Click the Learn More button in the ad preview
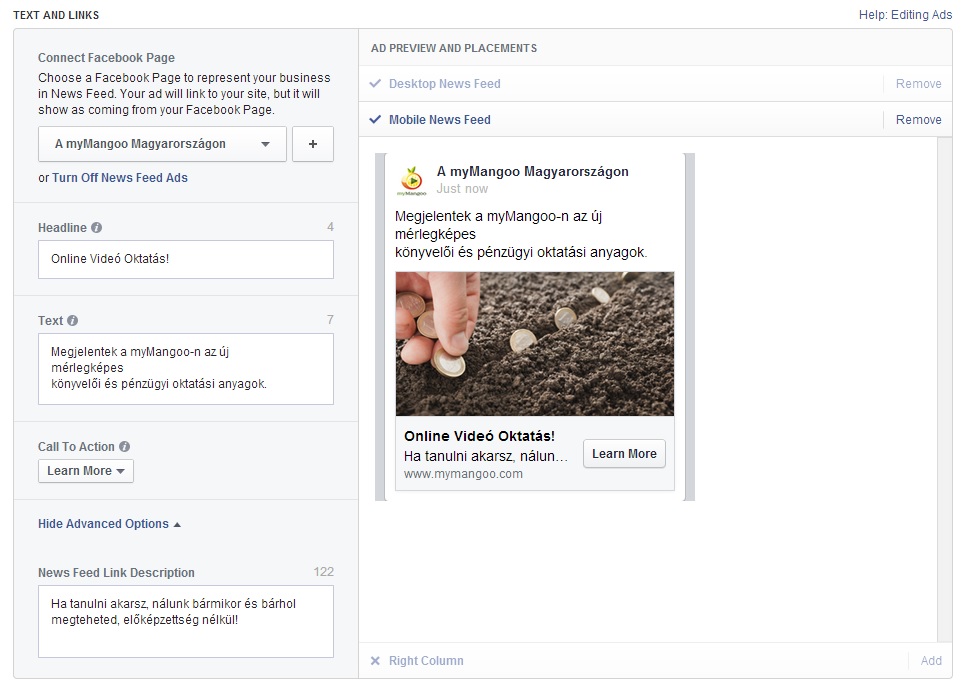This screenshot has width=962, height=686. (x=624, y=454)
